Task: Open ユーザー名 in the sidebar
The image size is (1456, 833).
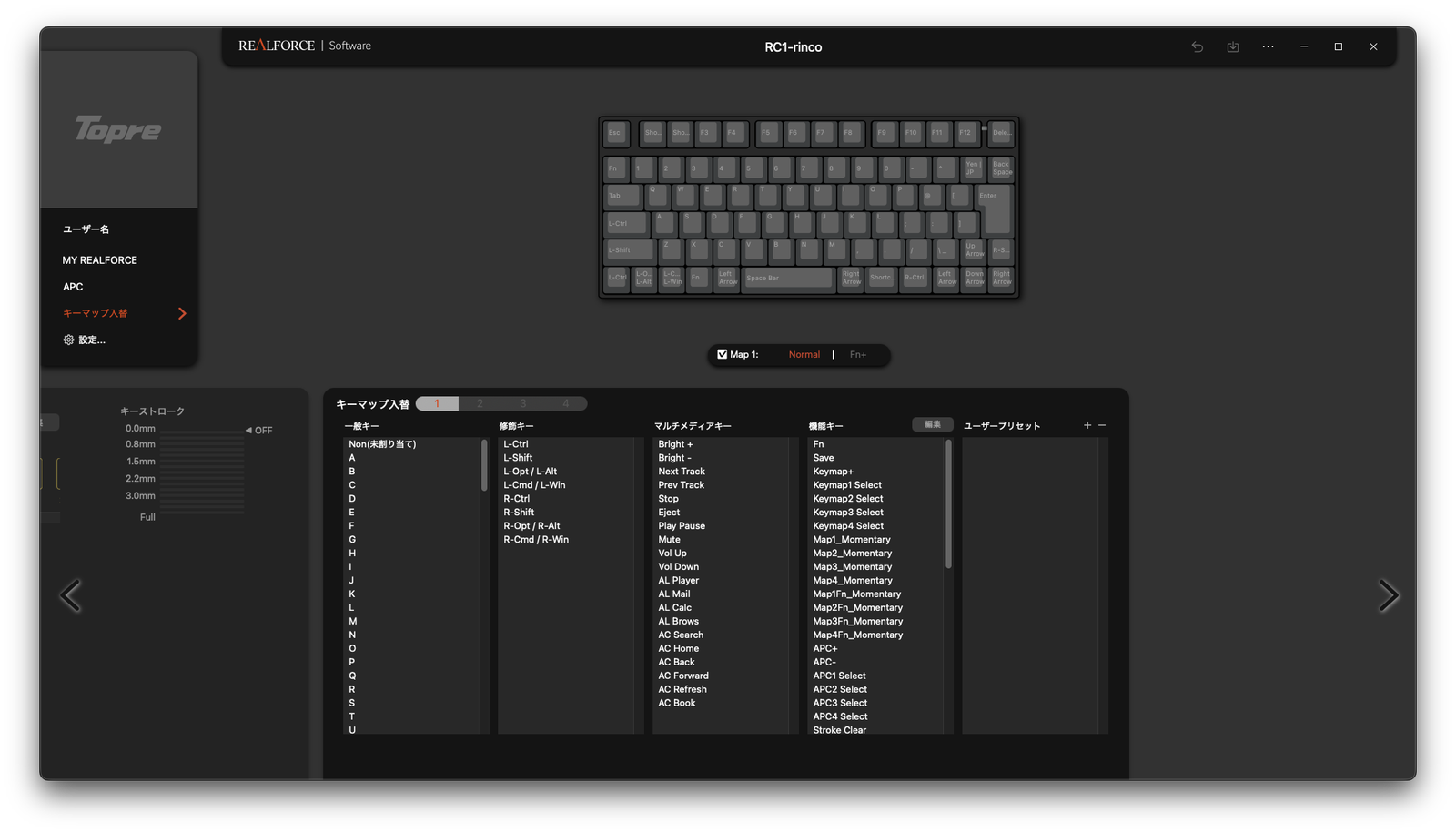Action: (x=86, y=229)
